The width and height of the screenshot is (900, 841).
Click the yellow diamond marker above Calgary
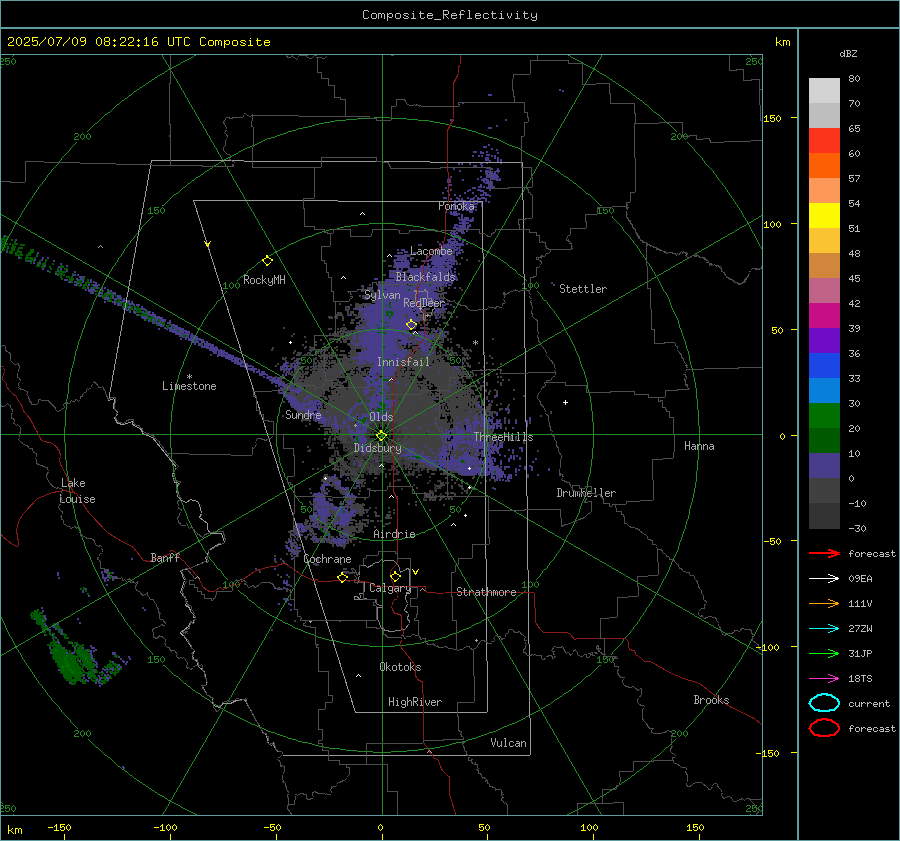[x=395, y=576]
